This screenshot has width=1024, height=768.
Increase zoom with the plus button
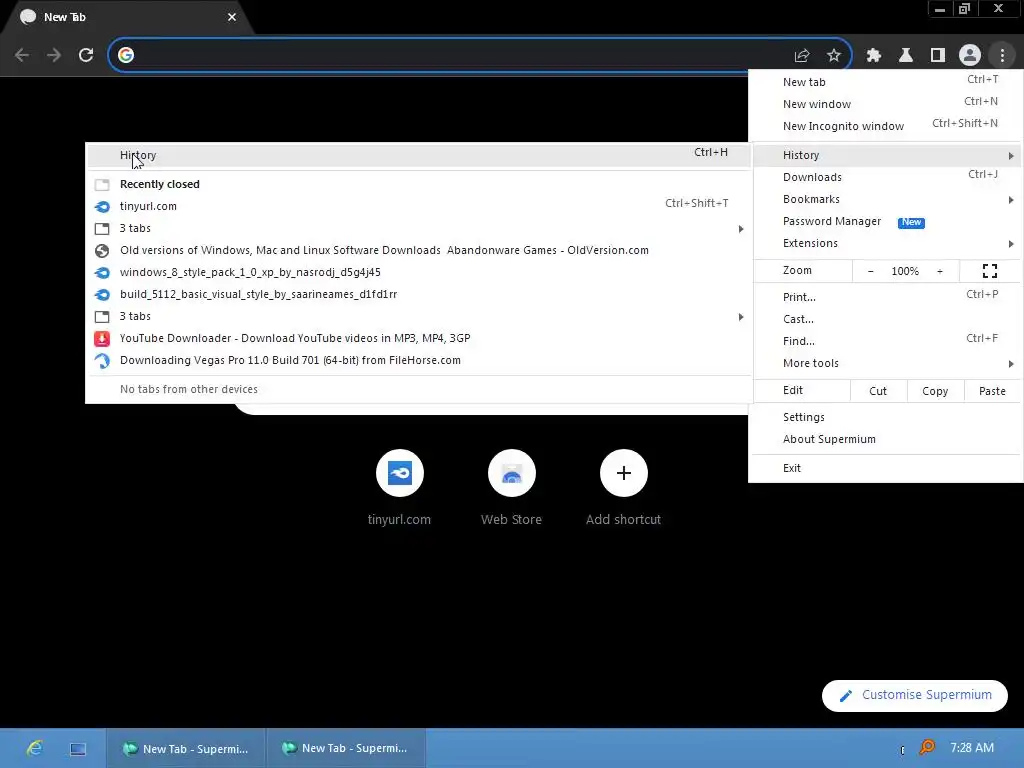point(940,271)
